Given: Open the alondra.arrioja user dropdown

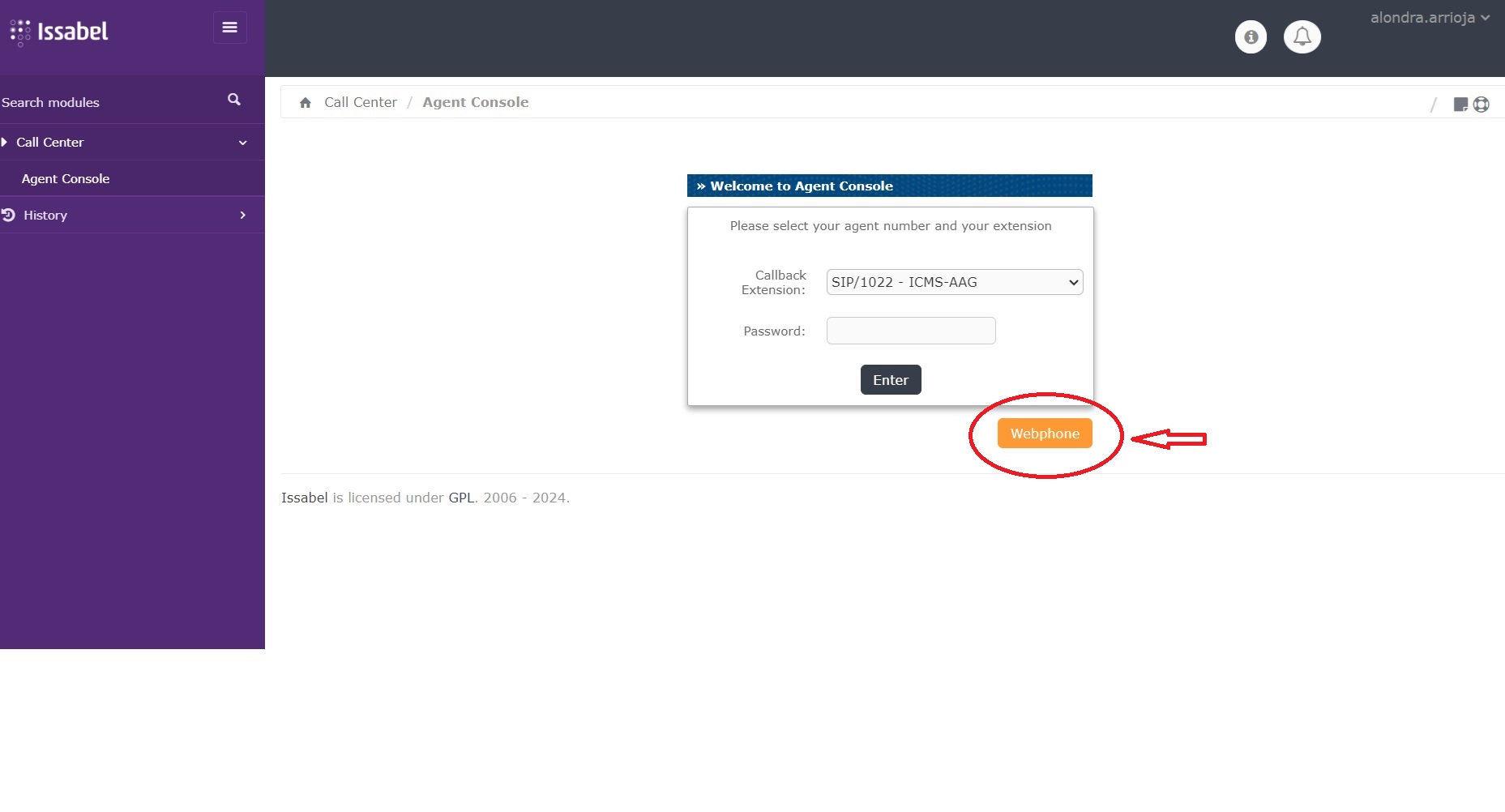Looking at the screenshot, I should click(1430, 18).
